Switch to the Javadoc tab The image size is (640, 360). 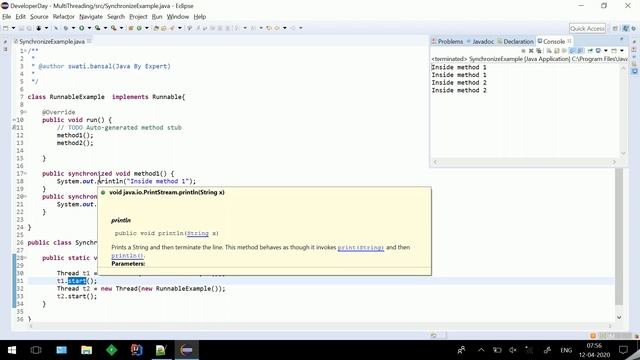480,41
